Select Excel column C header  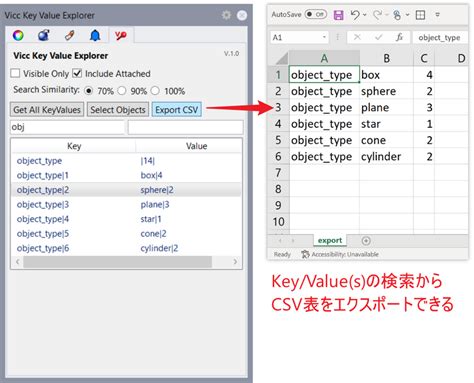424,58
